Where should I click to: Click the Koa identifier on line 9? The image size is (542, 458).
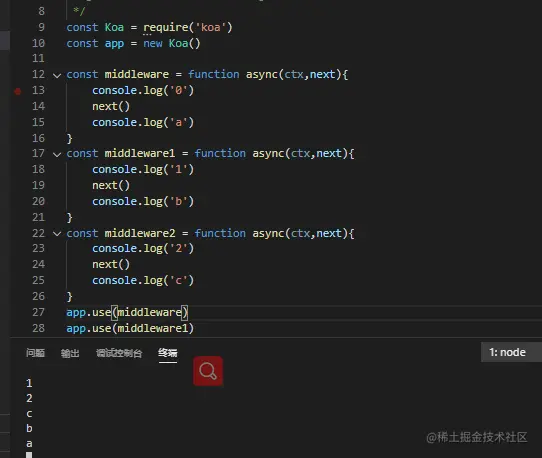coord(114,27)
